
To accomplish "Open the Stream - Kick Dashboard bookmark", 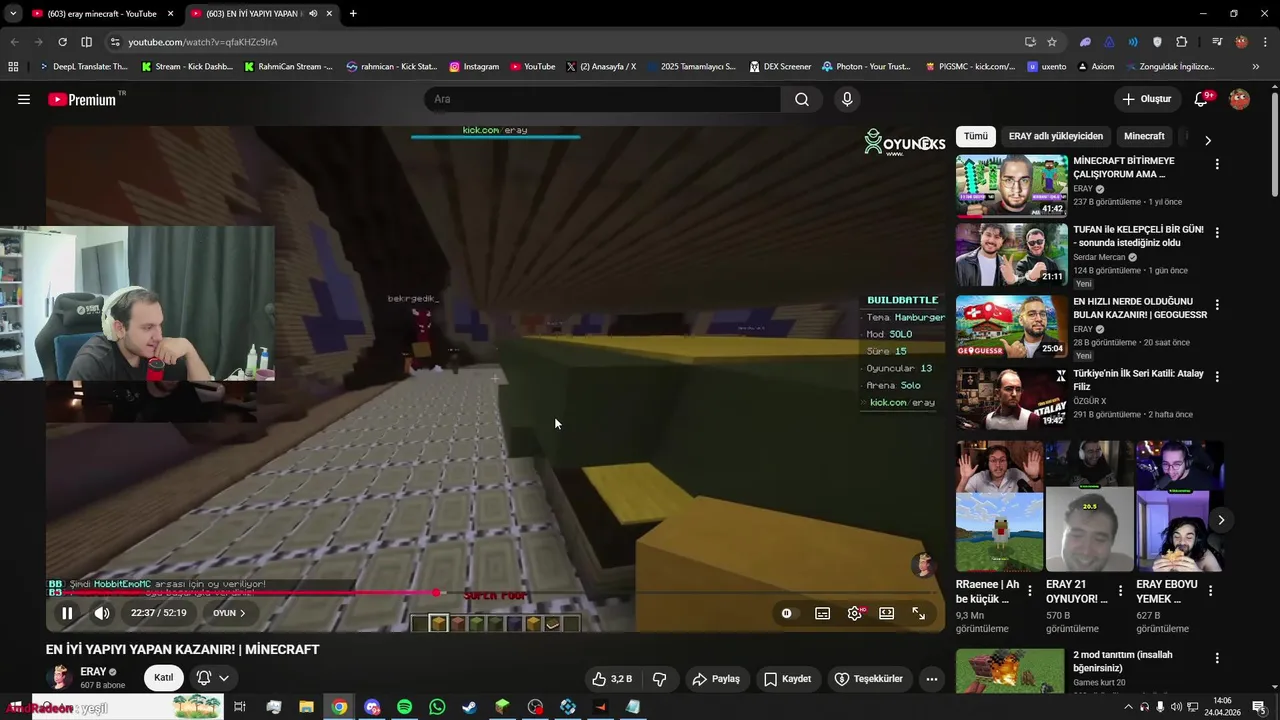I will (x=187, y=67).
